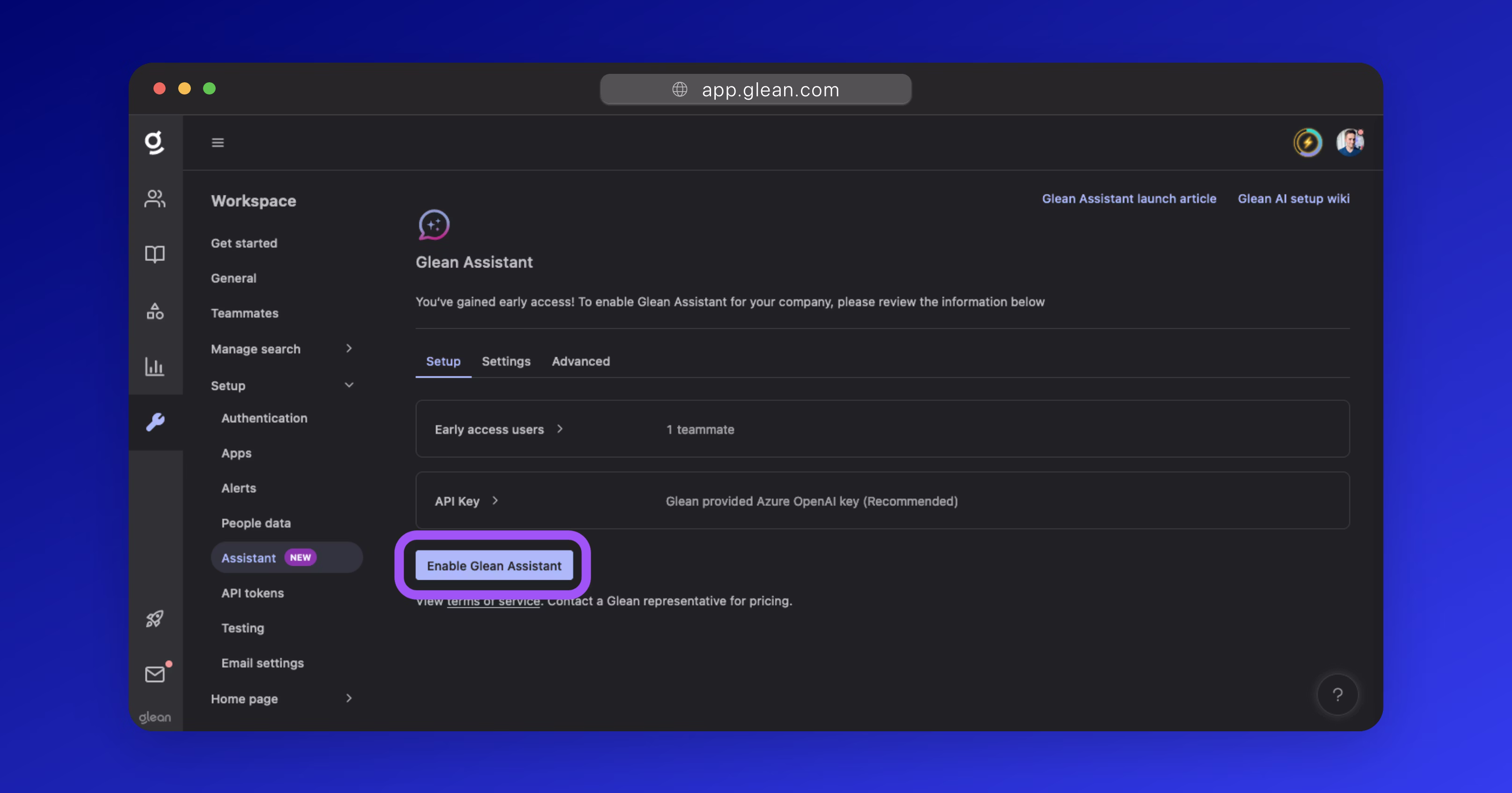Toggle the sidebar with the hamburger menu

pyautogui.click(x=218, y=142)
